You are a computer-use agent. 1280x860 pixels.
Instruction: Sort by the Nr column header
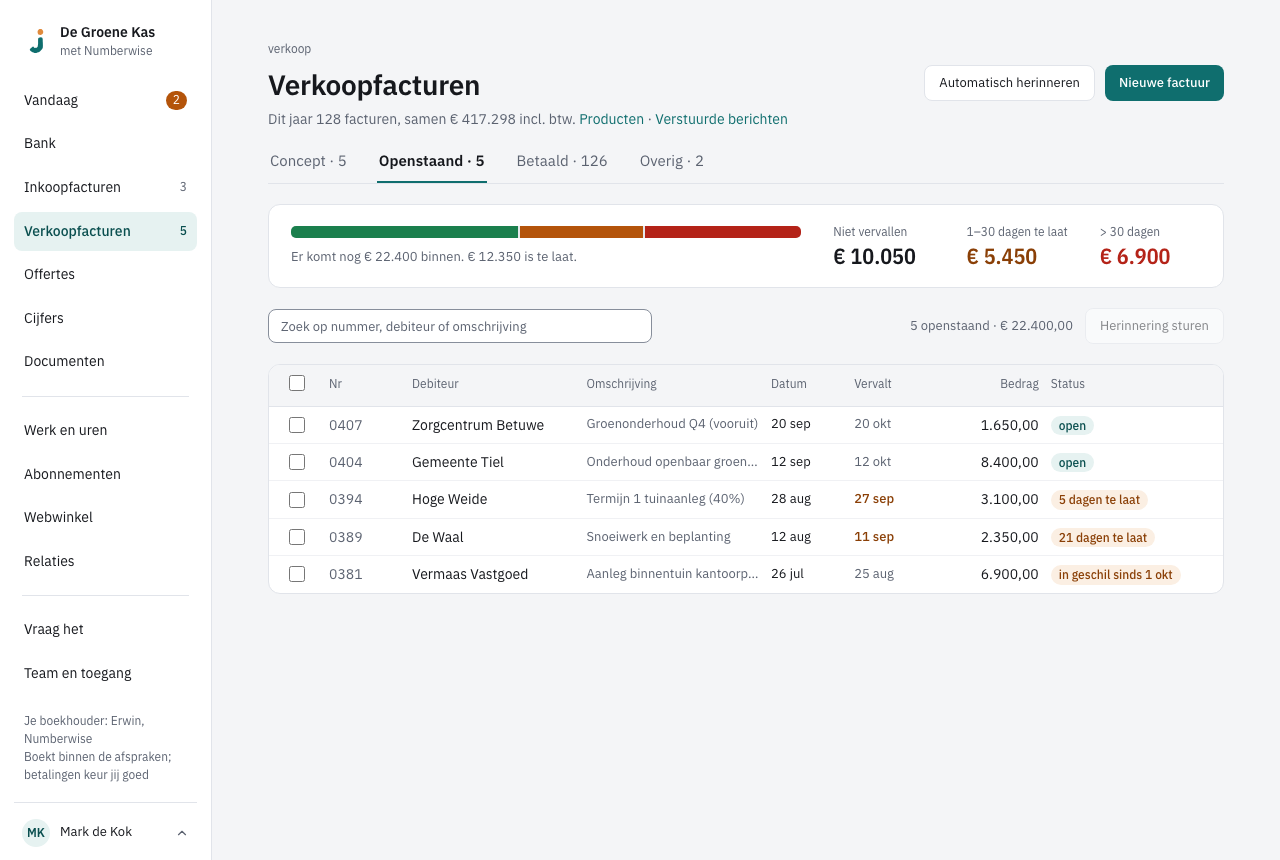pyautogui.click(x=335, y=384)
